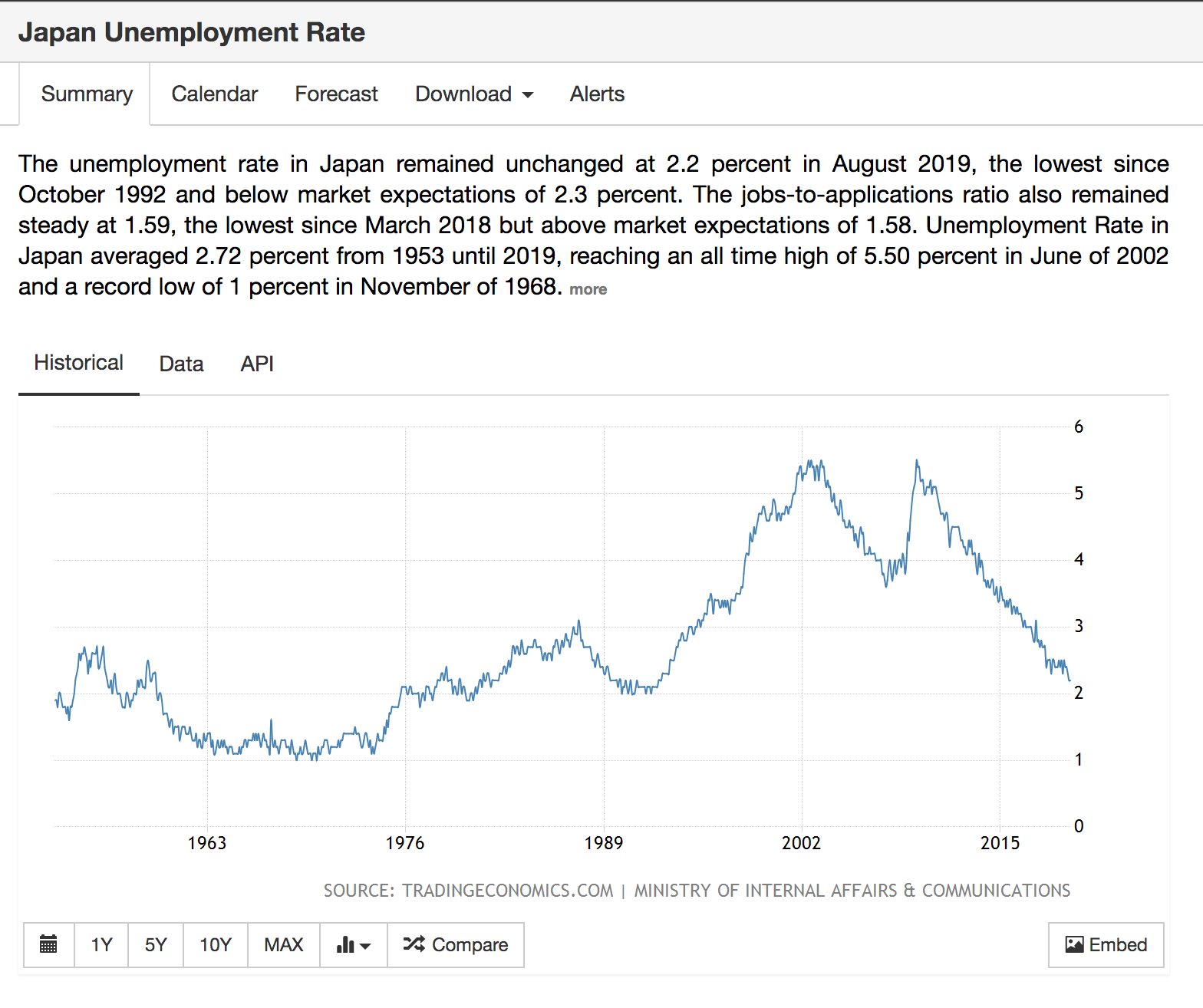Image resolution: width=1203 pixels, height=1008 pixels.
Task: Open the API tab
Action: [x=257, y=364]
